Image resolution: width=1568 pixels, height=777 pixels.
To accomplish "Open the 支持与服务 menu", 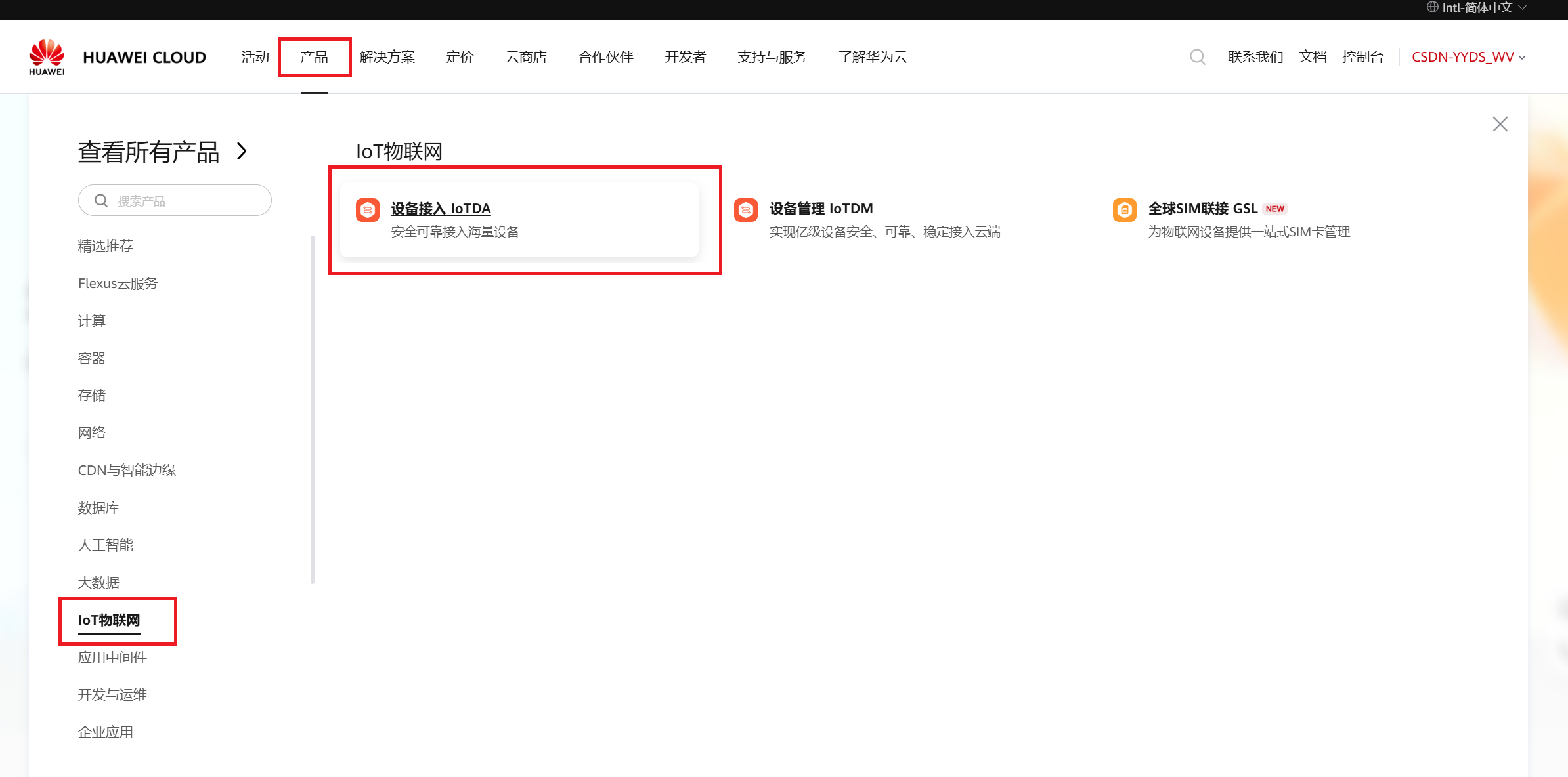I will [772, 57].
